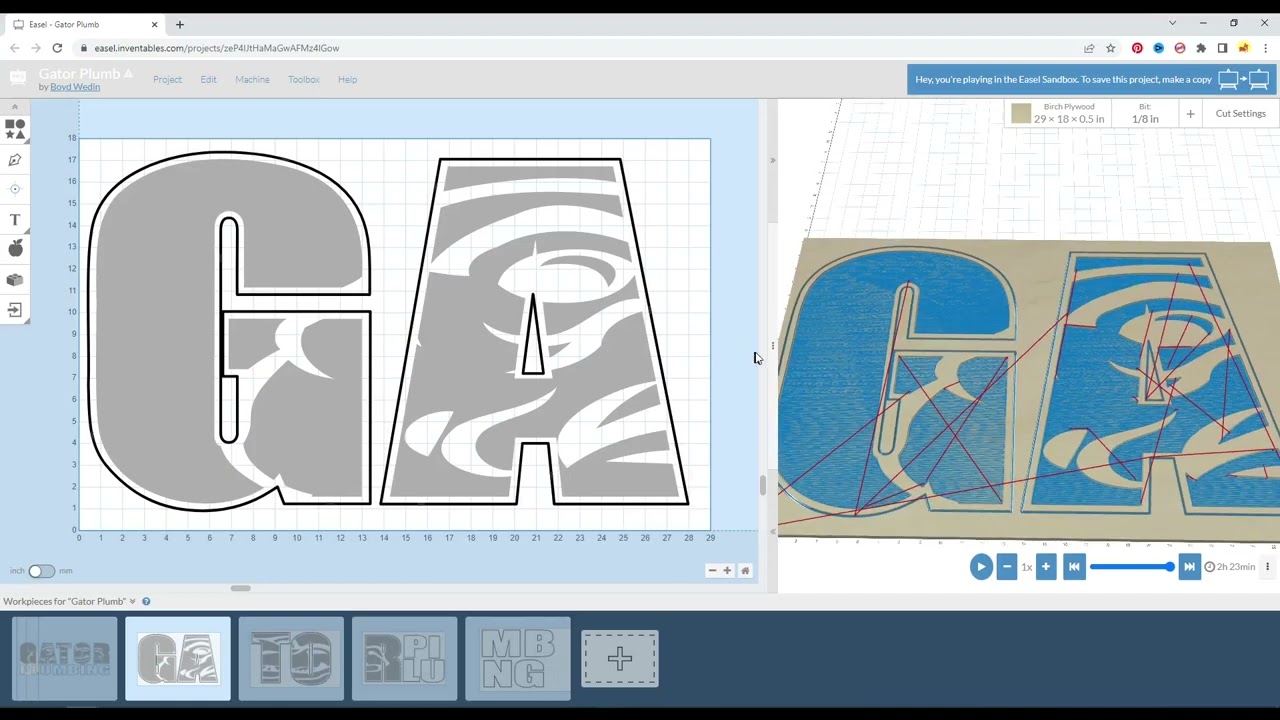Open the browser extensions puzzle icon
This screenshot has height=720, width=1280.
pos(1201,48)
